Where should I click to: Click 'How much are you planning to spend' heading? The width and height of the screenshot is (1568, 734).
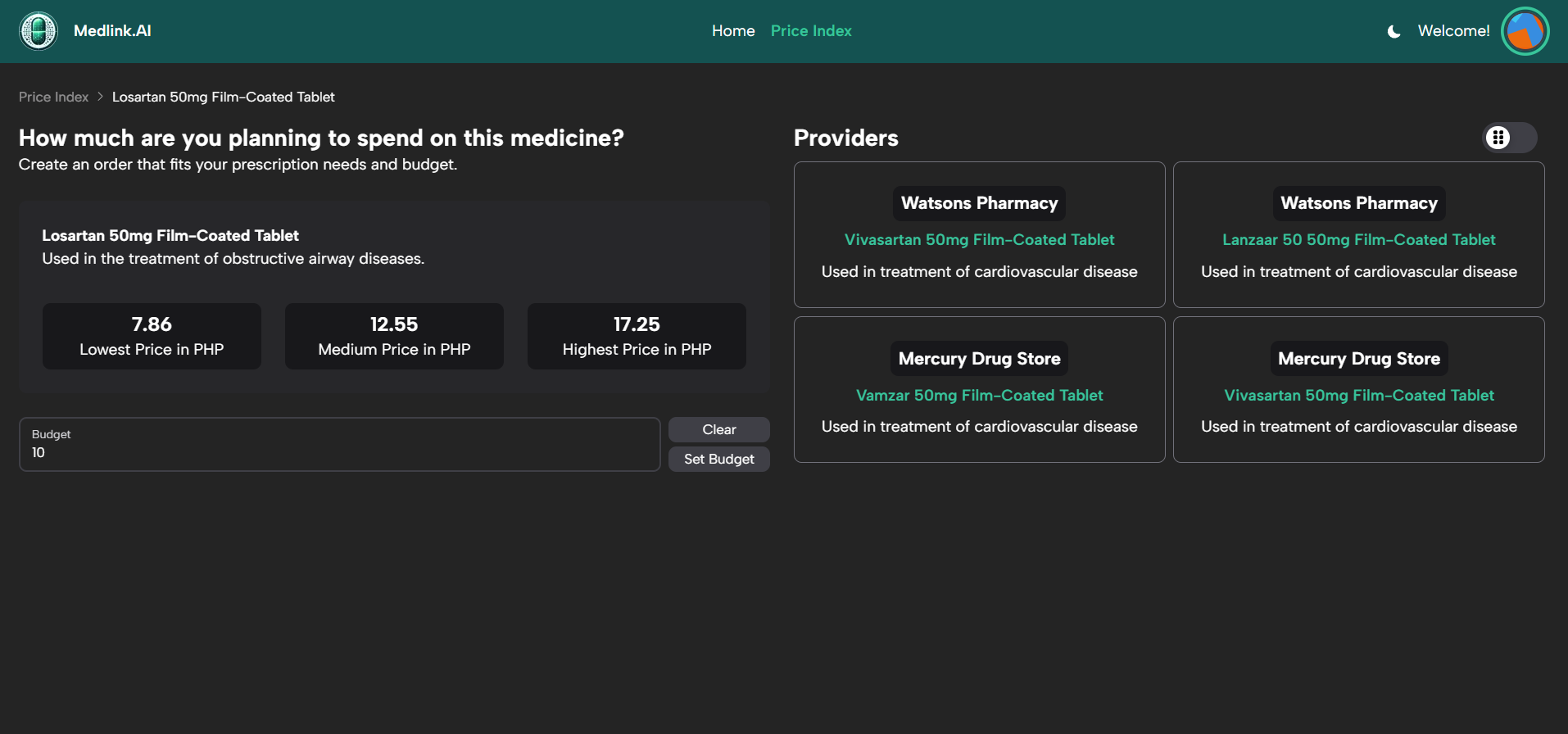point(321,138)
